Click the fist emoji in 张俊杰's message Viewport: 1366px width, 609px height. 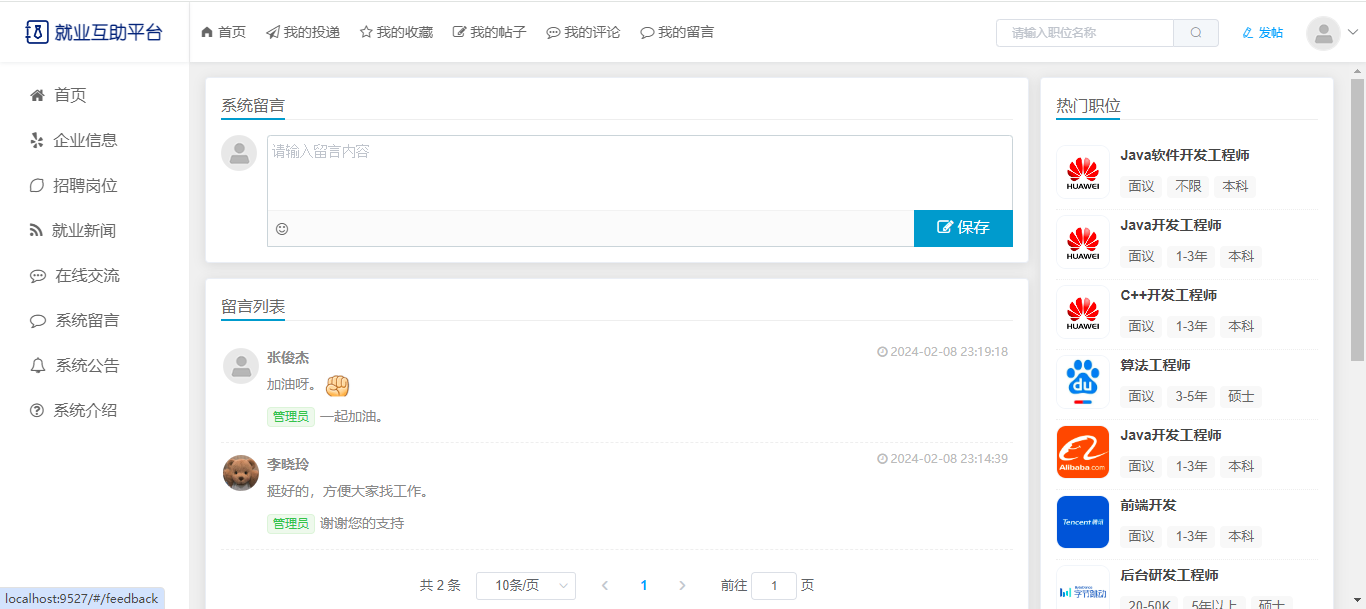338,385
